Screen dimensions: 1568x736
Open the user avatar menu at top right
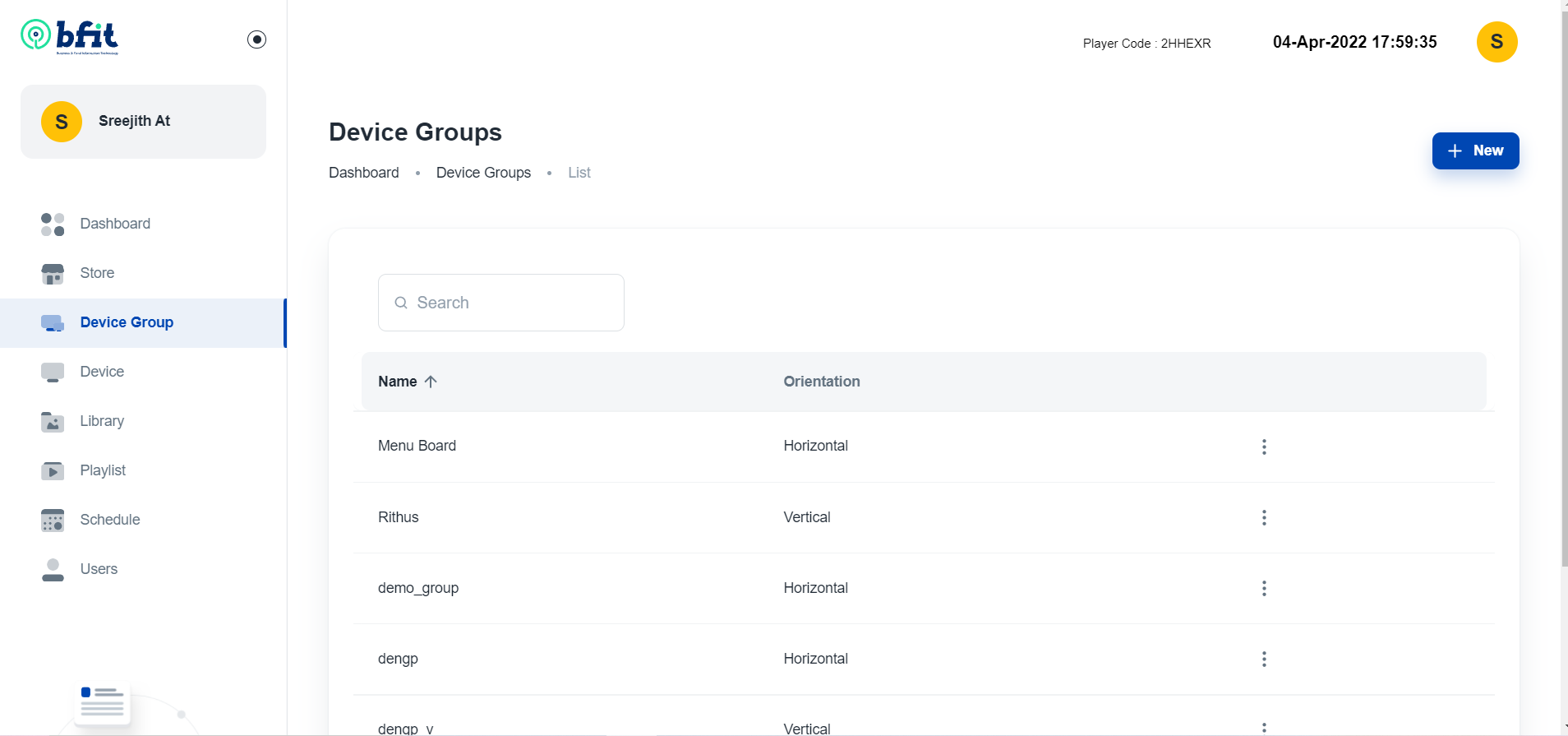[1497, 42]
